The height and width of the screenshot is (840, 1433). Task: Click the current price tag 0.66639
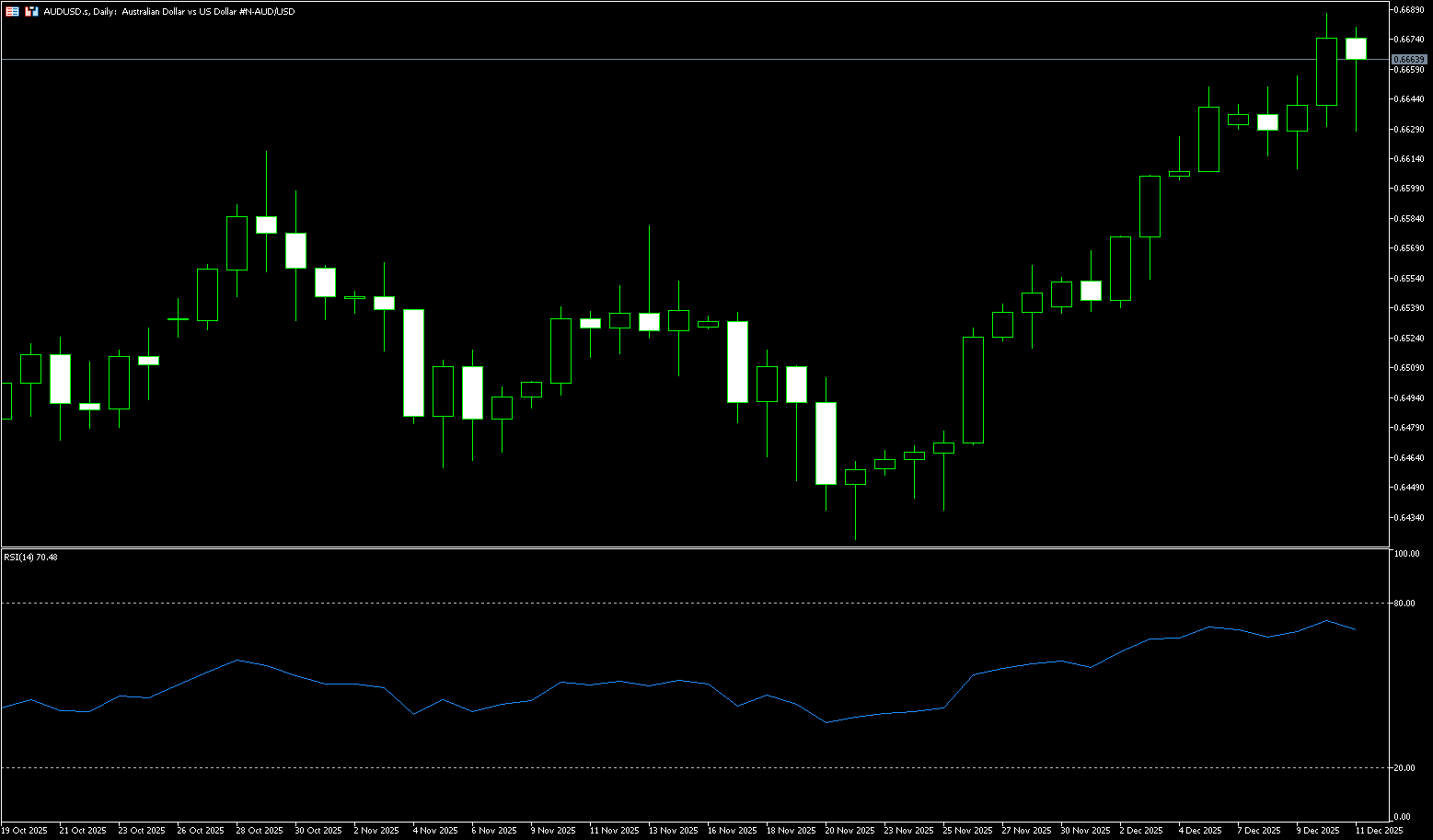pos(1408,59)
